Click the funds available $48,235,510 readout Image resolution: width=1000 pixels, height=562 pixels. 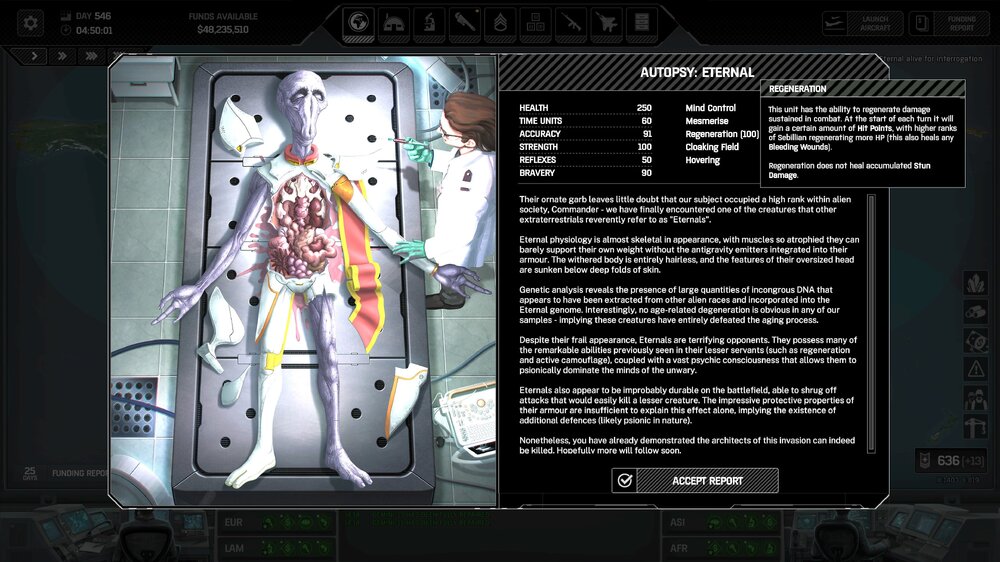pos(223,23)
